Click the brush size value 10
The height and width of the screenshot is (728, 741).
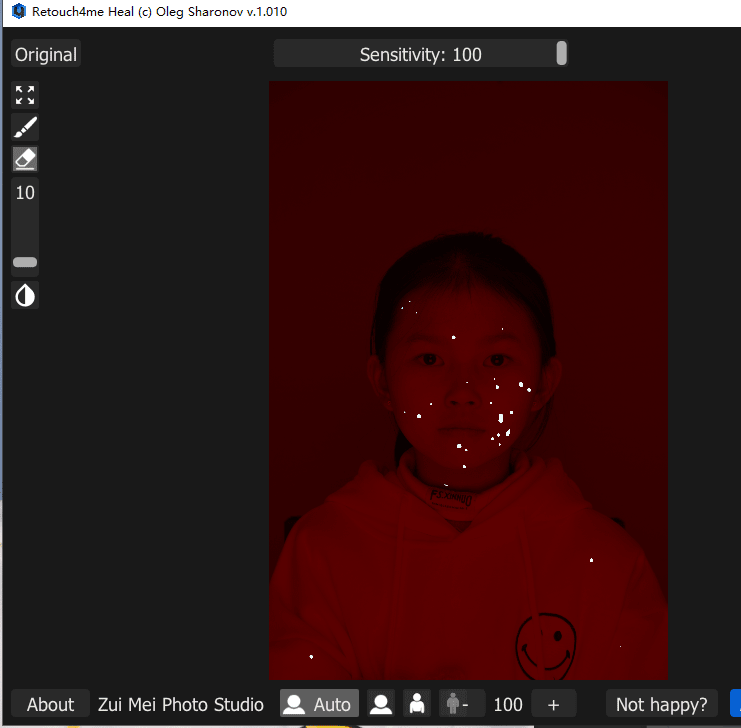click(x=25, y=193)
